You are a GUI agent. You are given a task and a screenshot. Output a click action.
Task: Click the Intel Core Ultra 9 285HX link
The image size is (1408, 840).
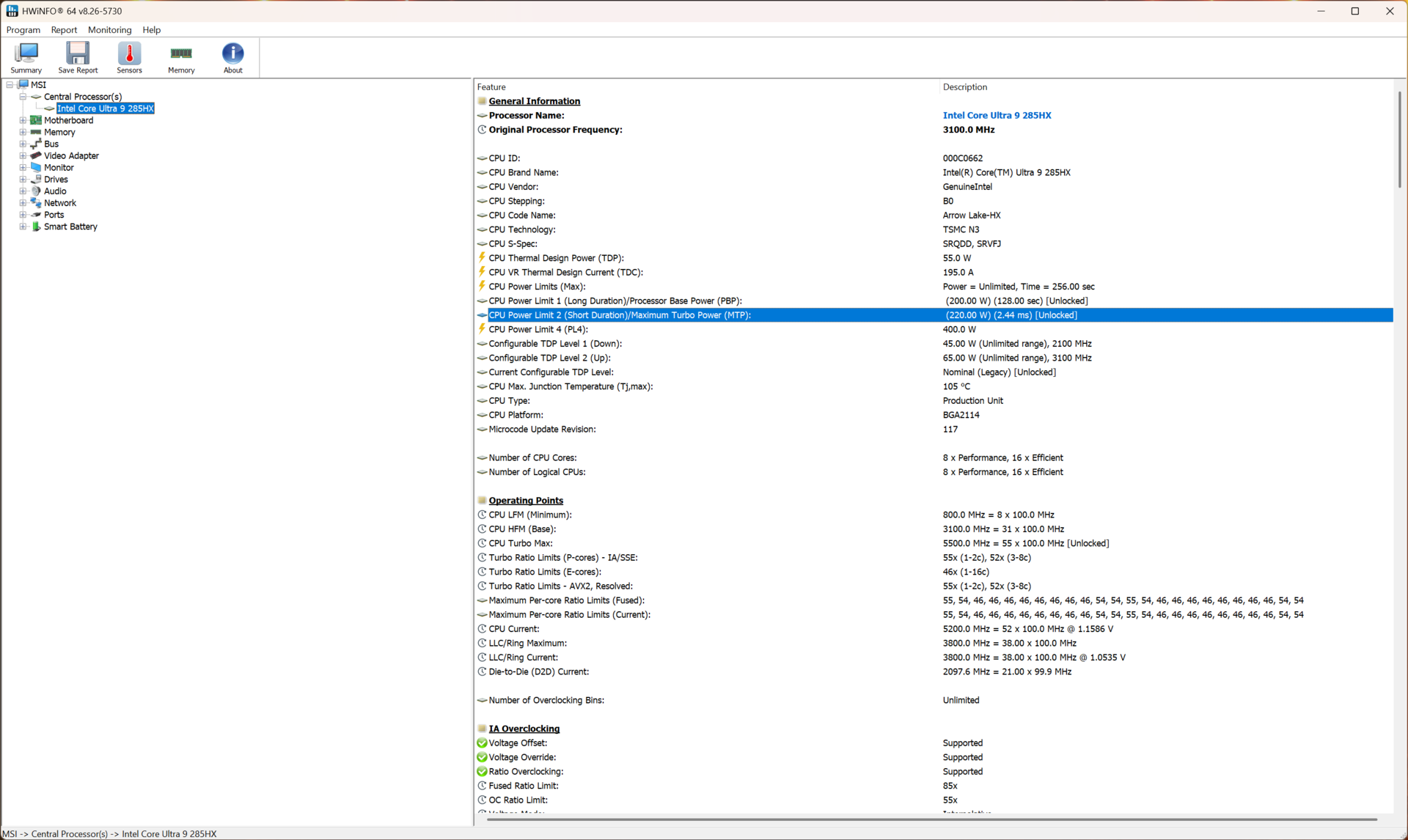(x=997, y=115)
